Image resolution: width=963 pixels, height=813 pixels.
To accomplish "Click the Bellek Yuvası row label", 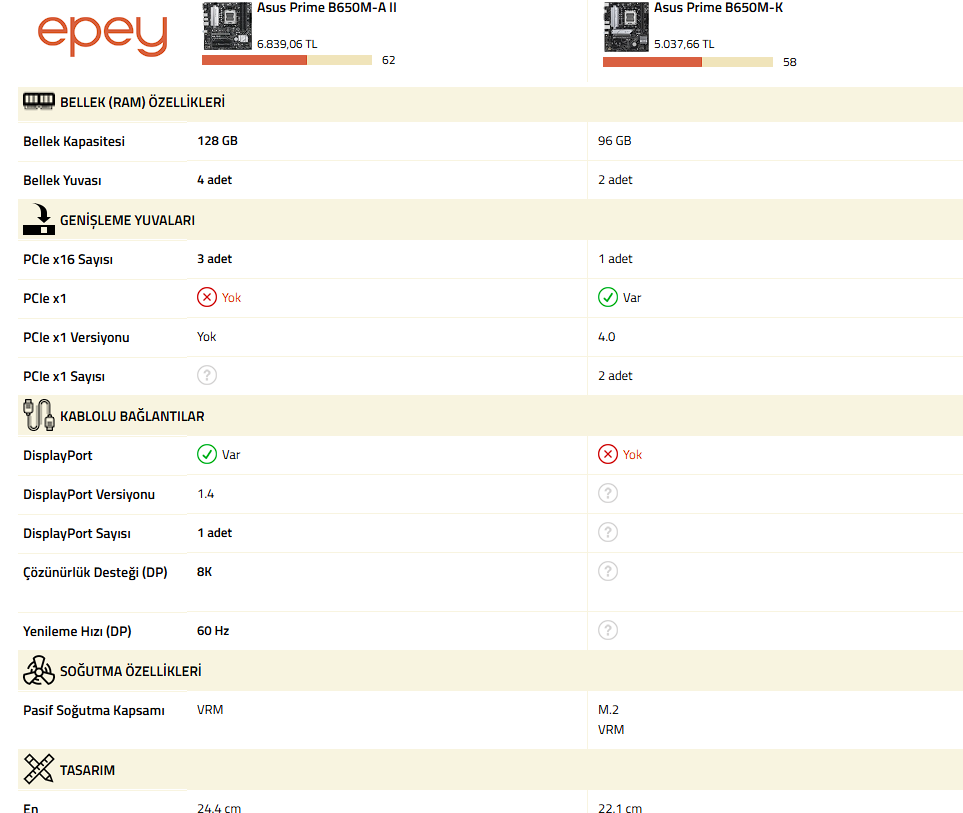I will click(62, 181).
